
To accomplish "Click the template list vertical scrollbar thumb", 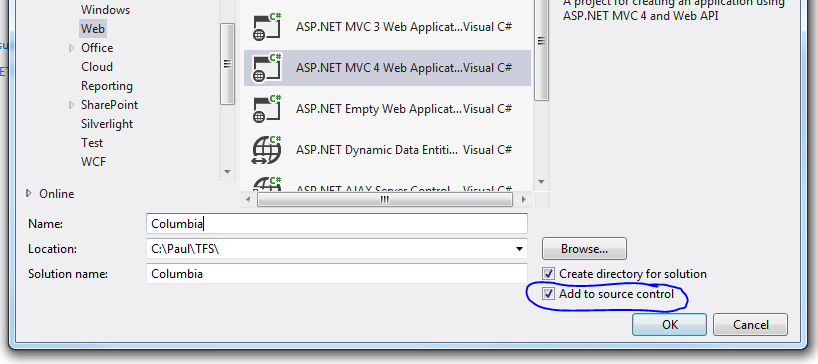I will [542, 50].
